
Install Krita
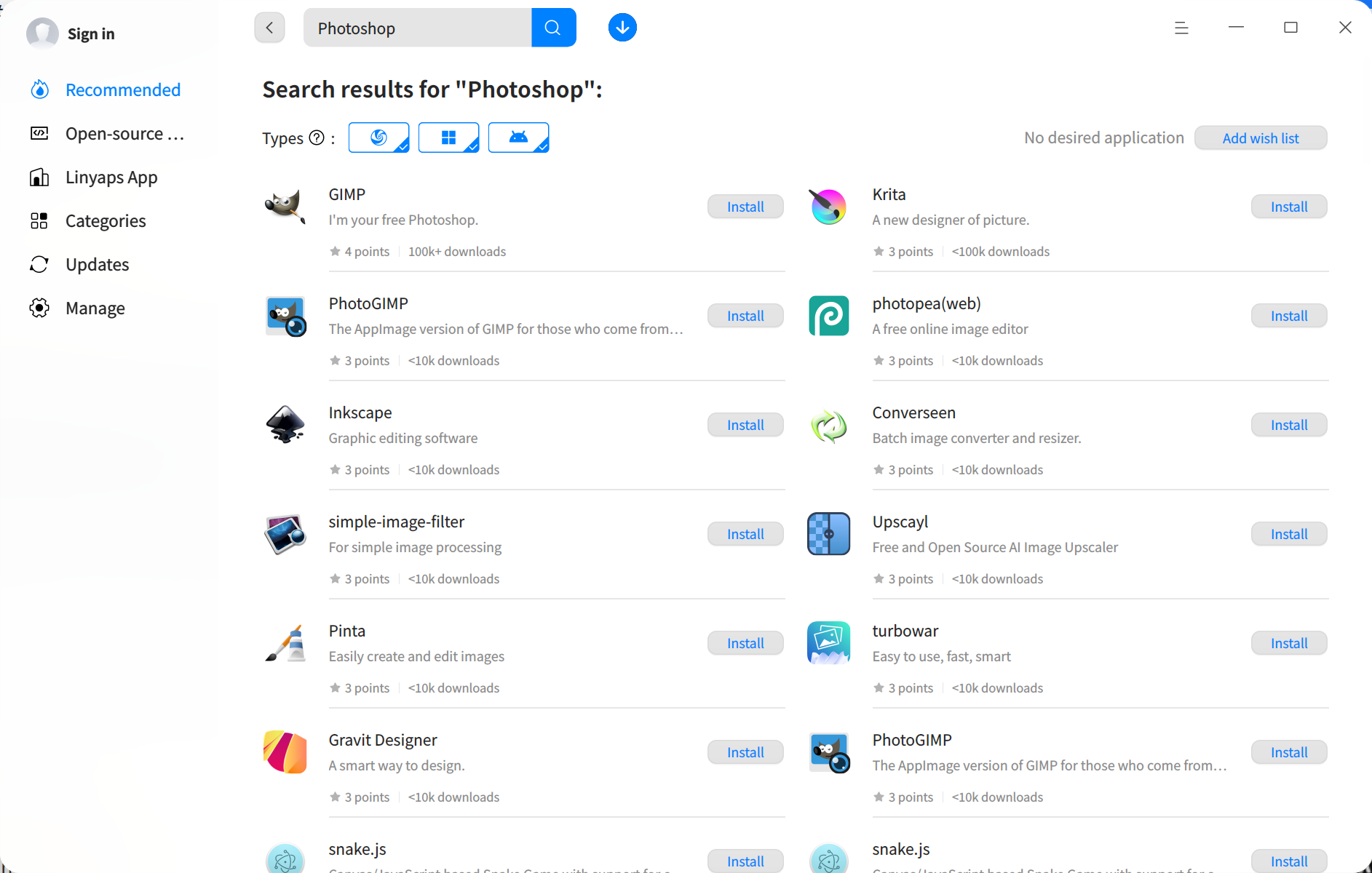[1289, 207]
